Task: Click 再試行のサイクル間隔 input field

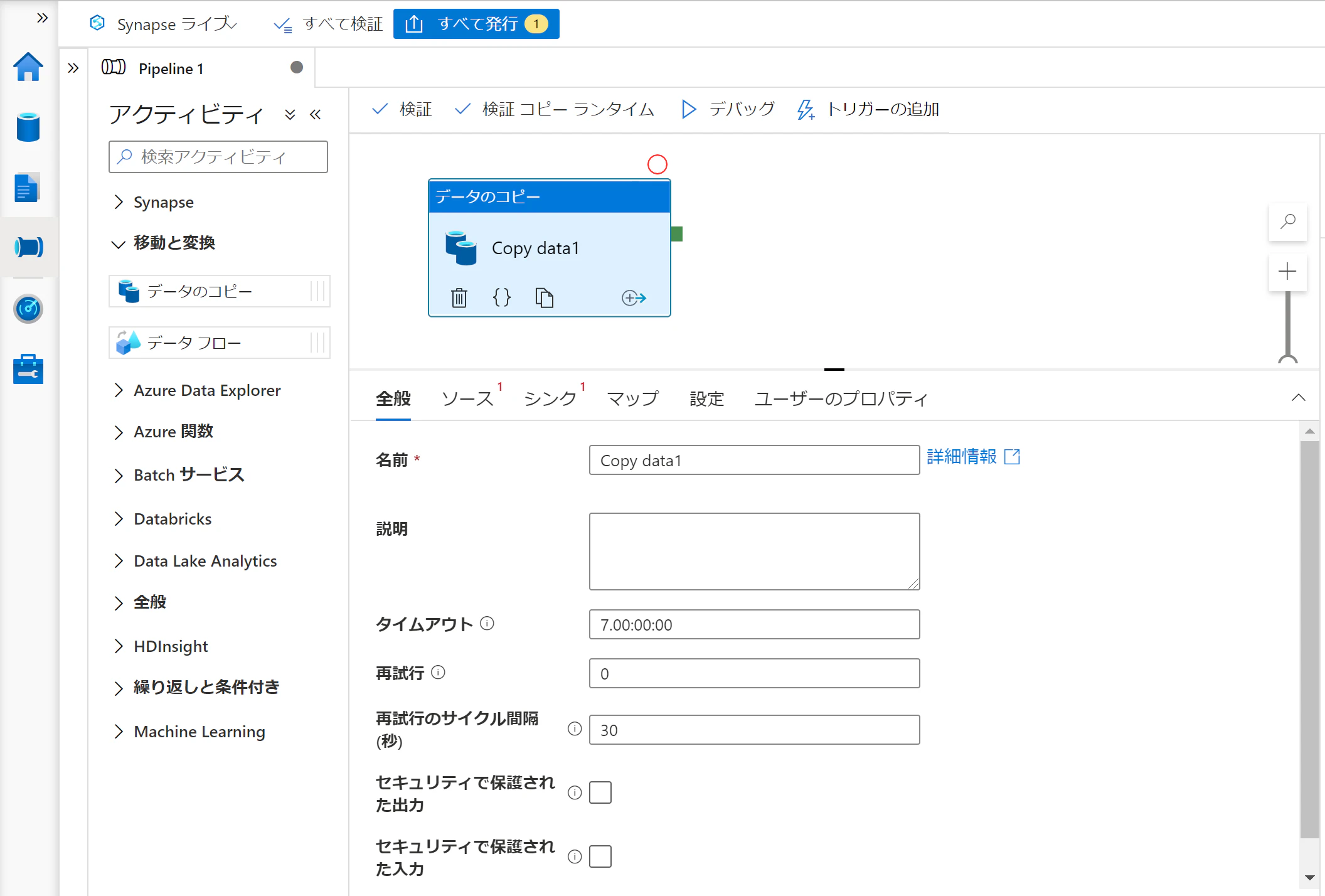Action: tap(755, 730)
